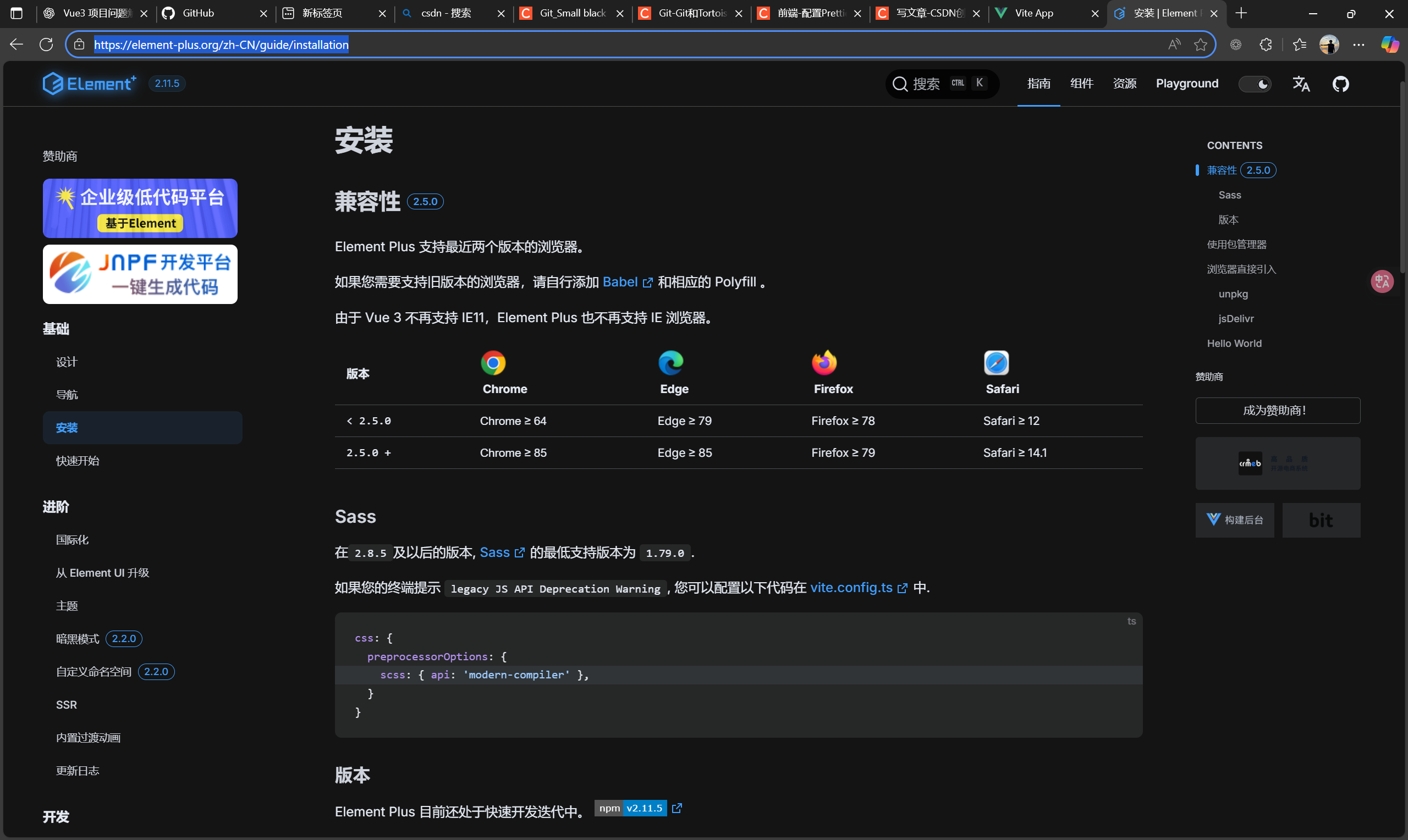Image resolution: width=1408 pixels, height=840 pixels.
Task: Select 快速开始 in the sidebar
Action: [x=78, y=461]
